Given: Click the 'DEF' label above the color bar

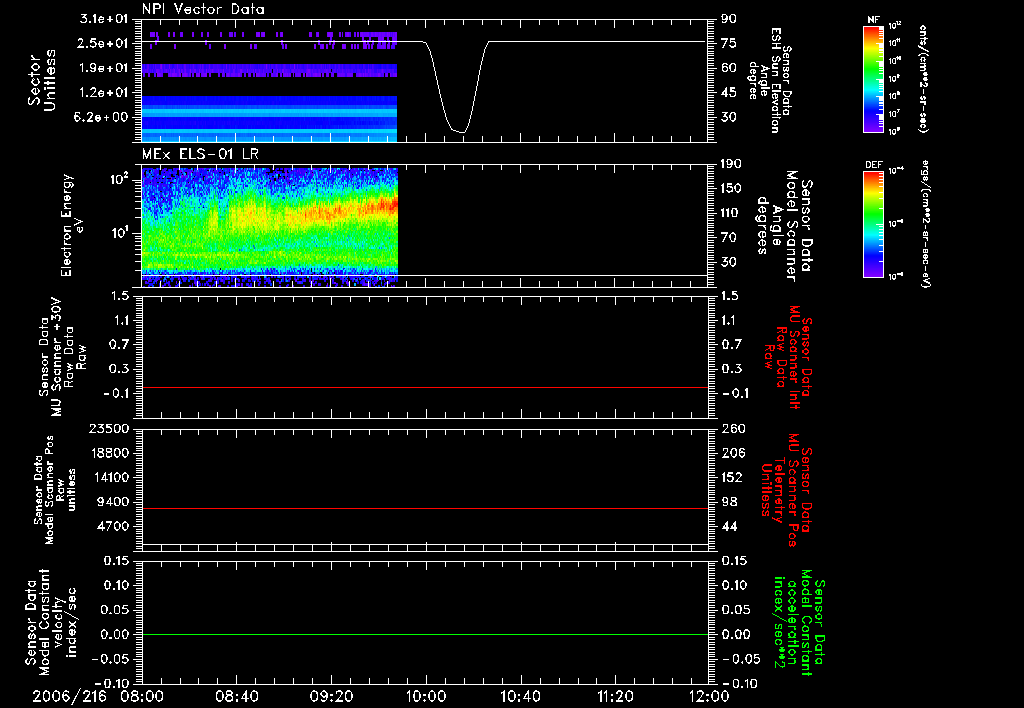Looking at the screenshot, I should pyautogui.click(x=873, y=165).
